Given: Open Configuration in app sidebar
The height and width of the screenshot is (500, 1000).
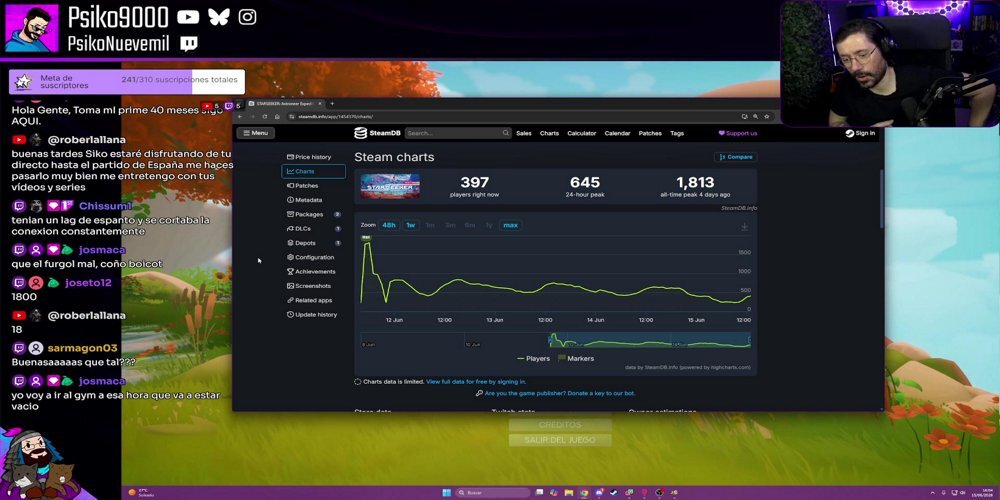Looking at the screenshot, I should [312, 257].
